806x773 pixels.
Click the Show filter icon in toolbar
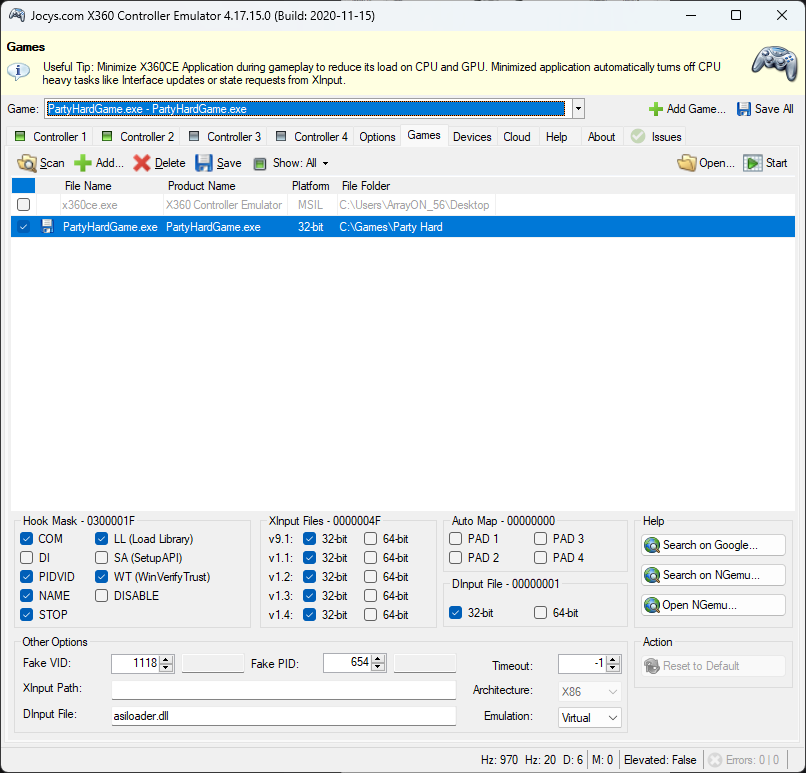coord(260,163)
